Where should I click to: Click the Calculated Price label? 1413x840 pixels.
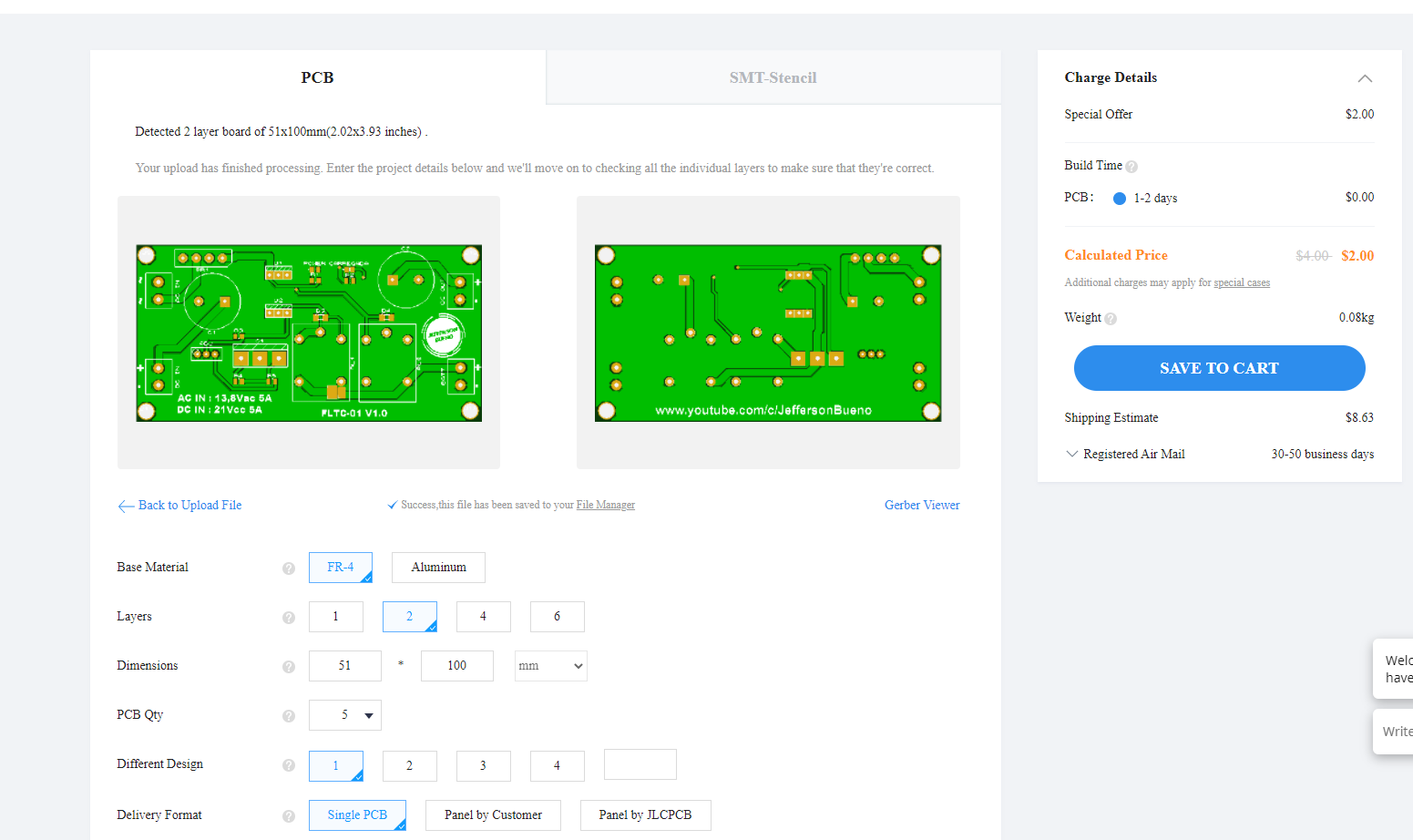pyautogui.click(x=1116, y=255)
